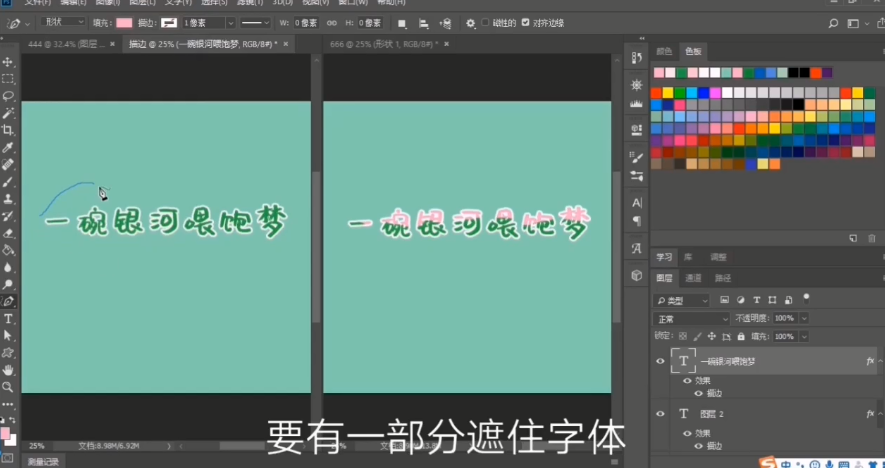Toggle lock transparent pixels icon

683,336
